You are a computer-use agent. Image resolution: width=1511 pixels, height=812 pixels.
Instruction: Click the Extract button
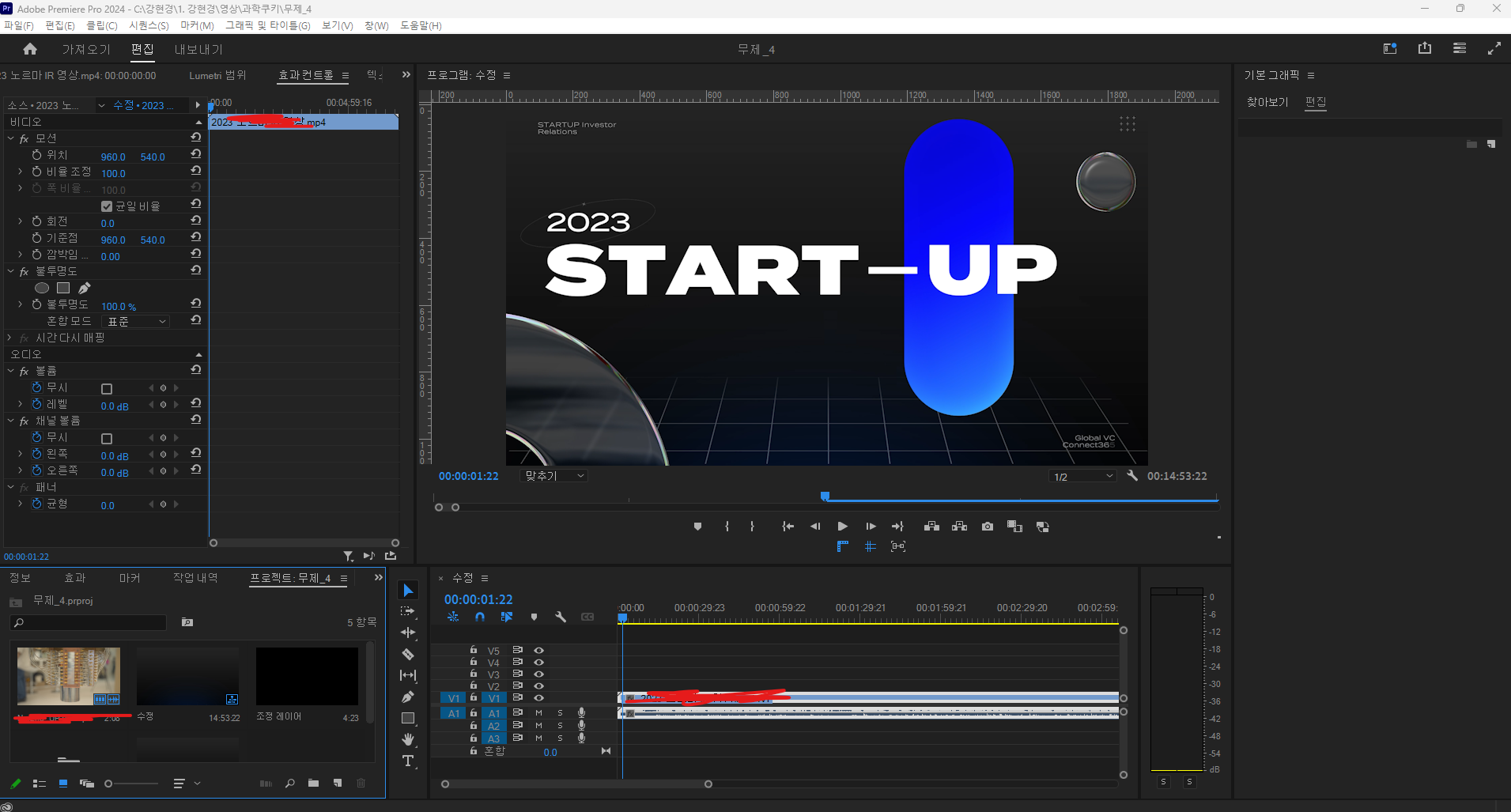[x=959, y=527]
